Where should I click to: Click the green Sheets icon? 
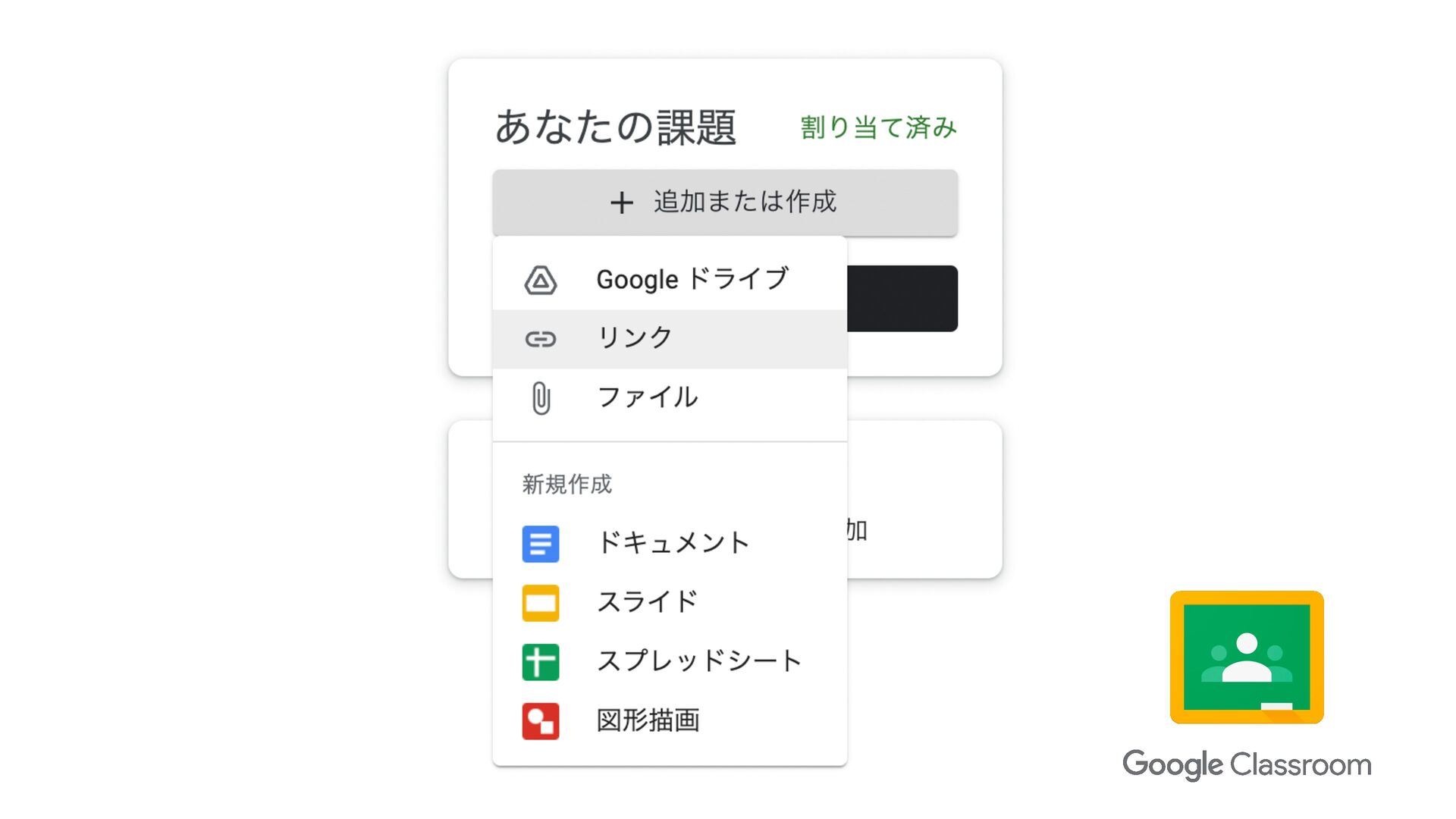tap(541, 662)
